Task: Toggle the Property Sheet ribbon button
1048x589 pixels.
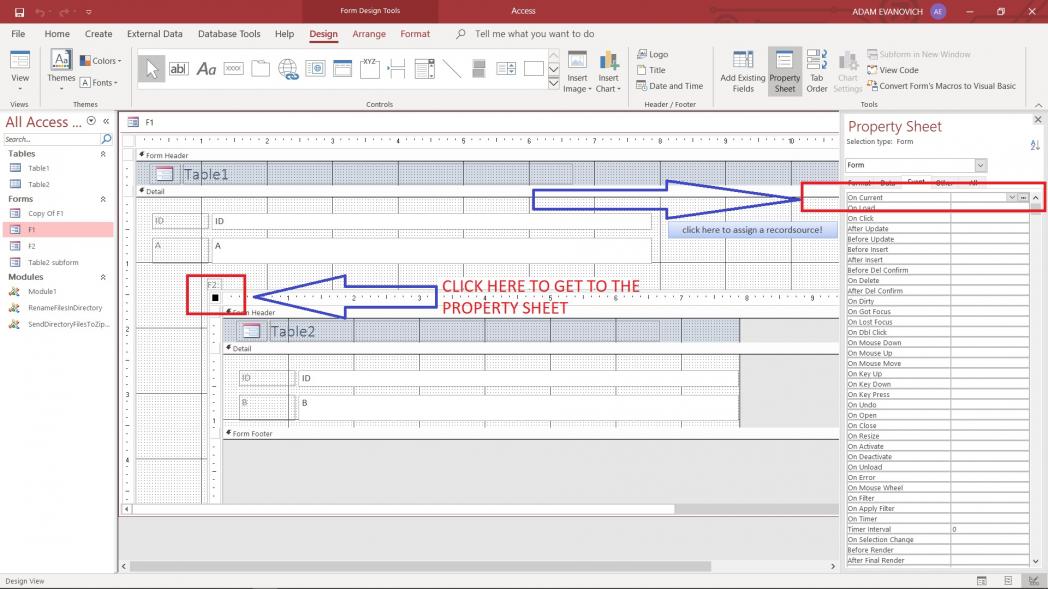Action: [785, 72]
